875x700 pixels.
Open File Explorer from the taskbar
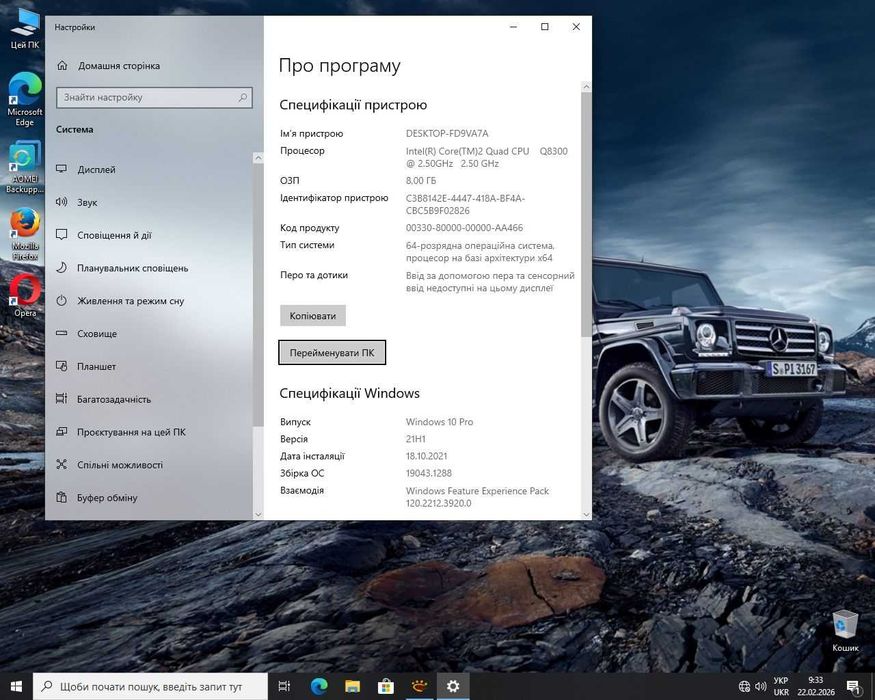click(352, 686)
